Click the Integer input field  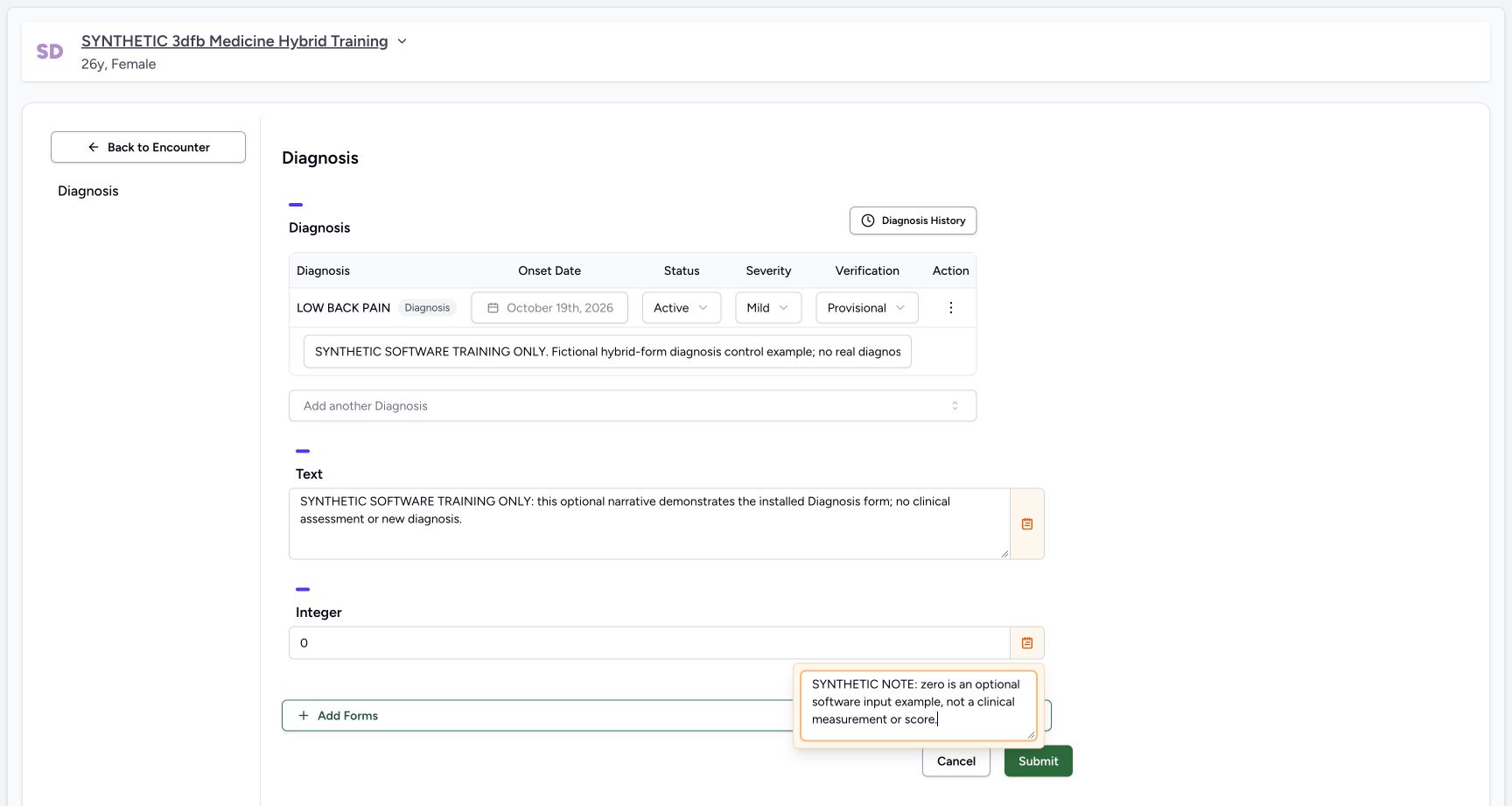pos(649,643)
